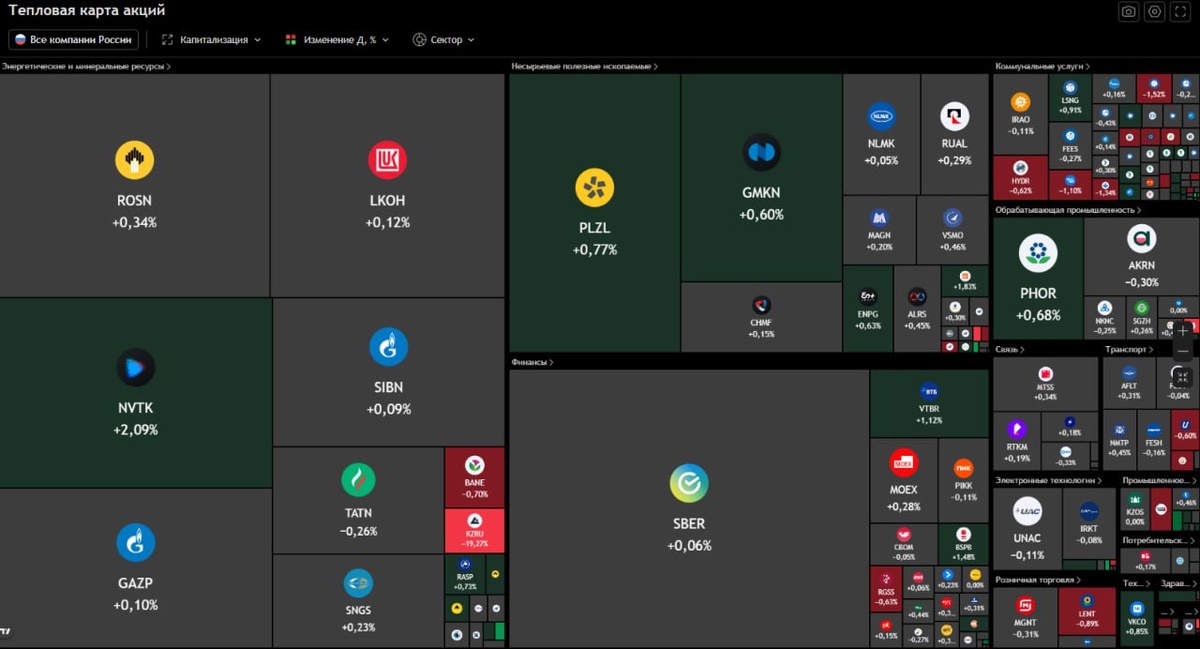This screenshot has height=649, width=1200.
Task: Expand 'Обрабатывающая промышленность' sector header
Action: 1068,210
